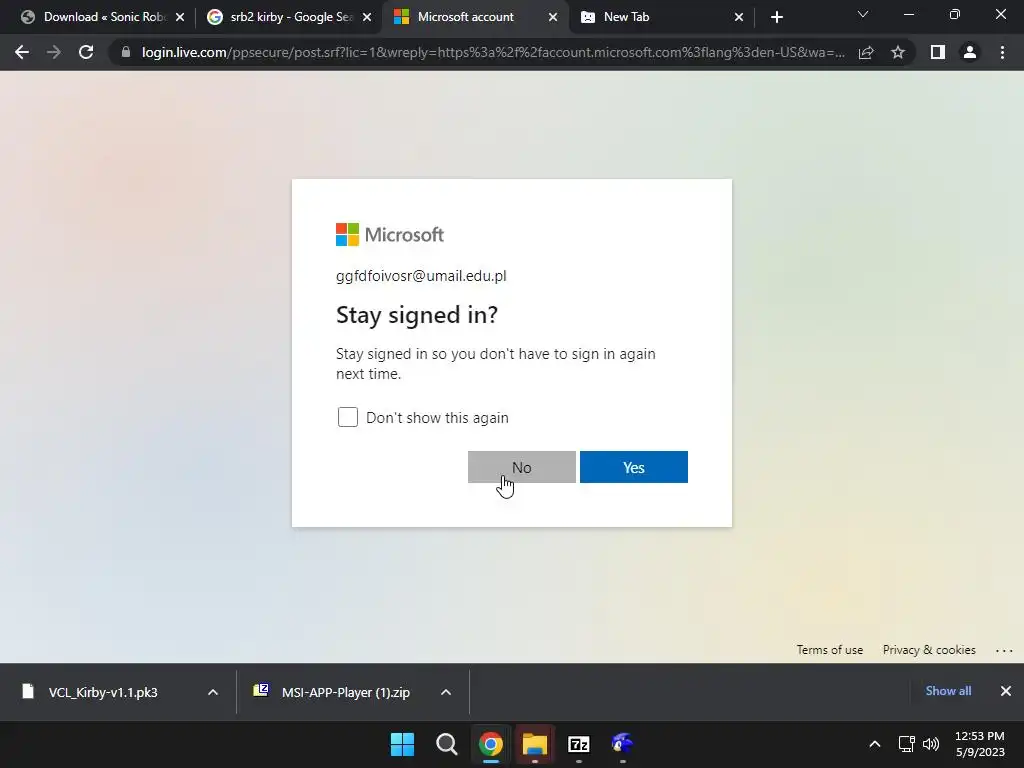
Task: Check the Don't show this again box
Action: coord(347,417)
